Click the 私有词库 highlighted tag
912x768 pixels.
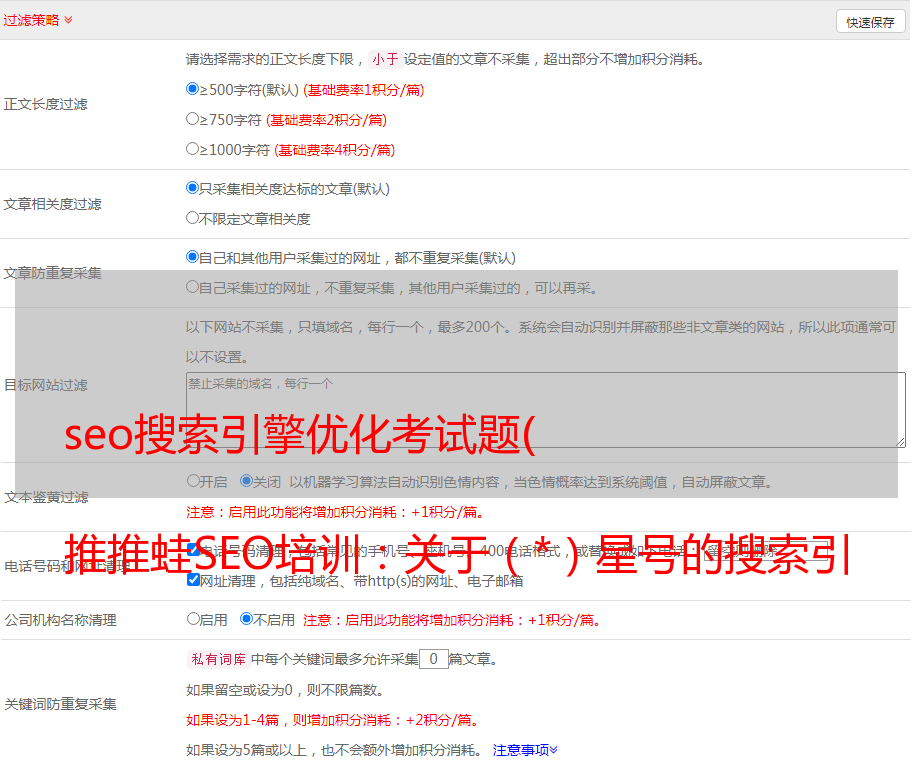click(x=219, y=659)
